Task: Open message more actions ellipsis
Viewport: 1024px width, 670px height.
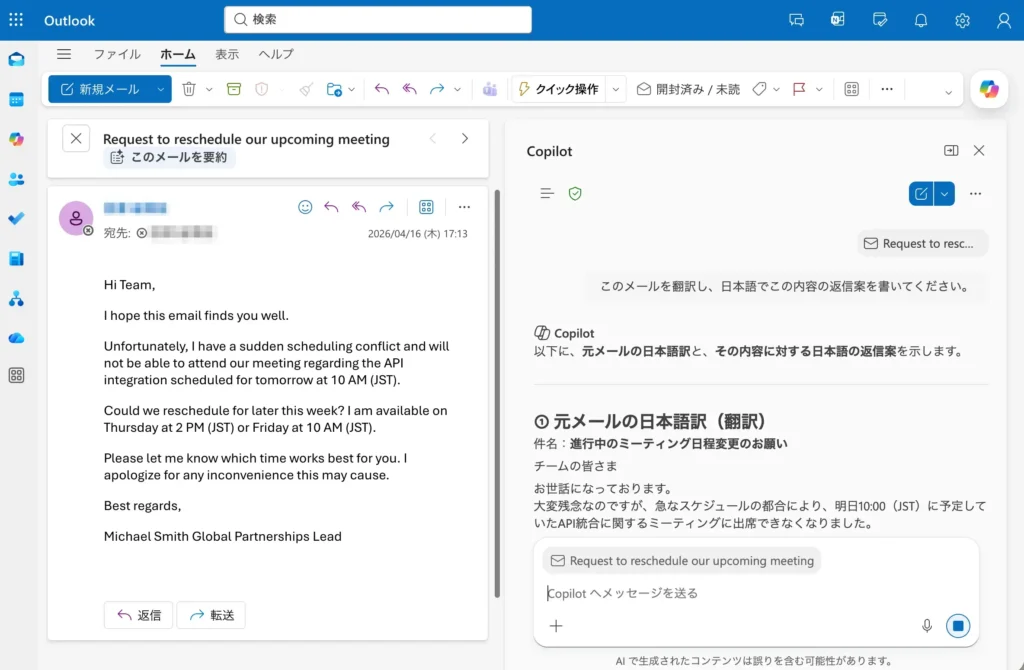Action: coord(464,207)
